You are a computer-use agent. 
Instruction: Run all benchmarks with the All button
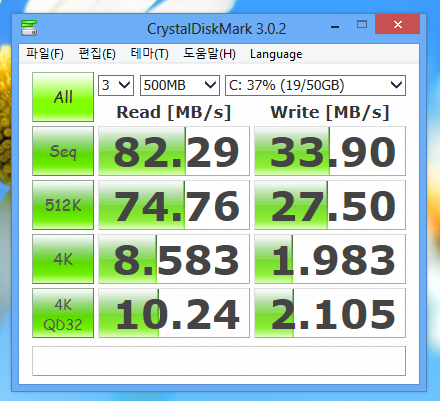tap(63, 97)
